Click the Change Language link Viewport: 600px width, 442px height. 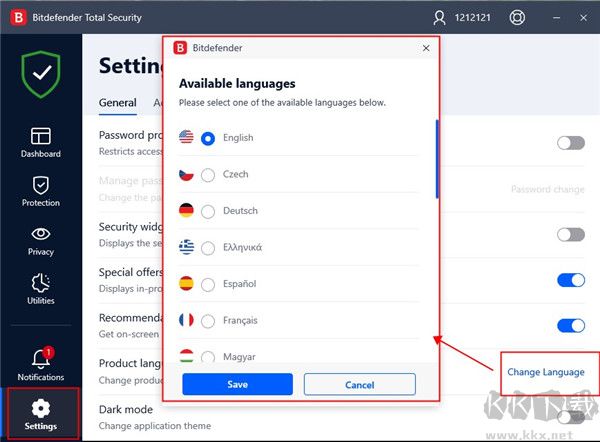[x=546, y=372]
